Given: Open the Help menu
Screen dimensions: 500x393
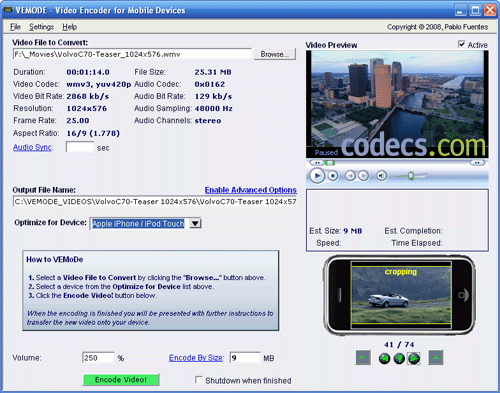Looking at the screenshot, I should pyautogui.click(x=70, y=27).
